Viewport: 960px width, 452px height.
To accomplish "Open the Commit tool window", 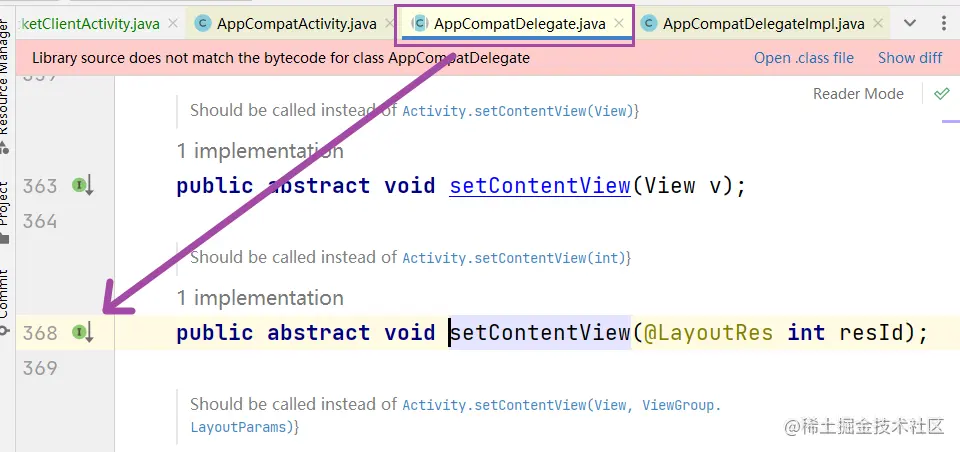I will [5, 301].
